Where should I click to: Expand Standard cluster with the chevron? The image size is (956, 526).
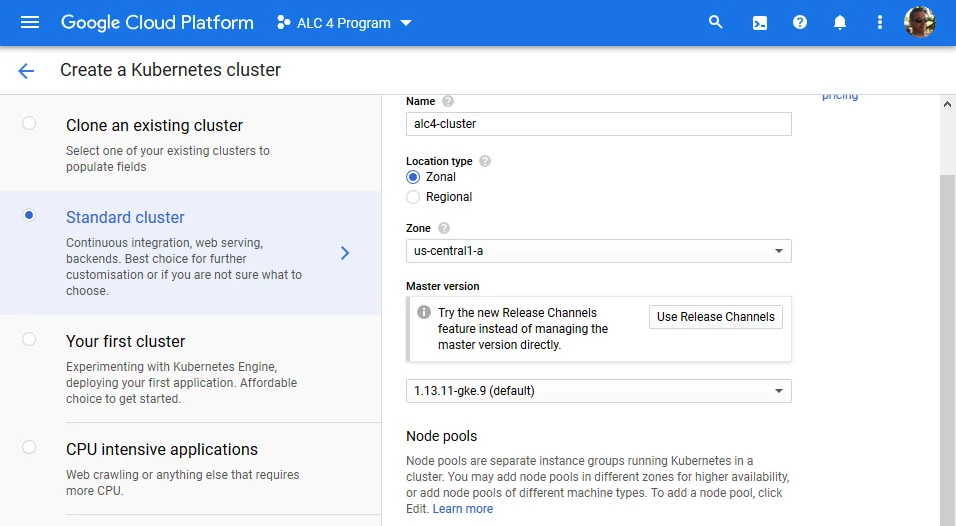coord(345,253)
